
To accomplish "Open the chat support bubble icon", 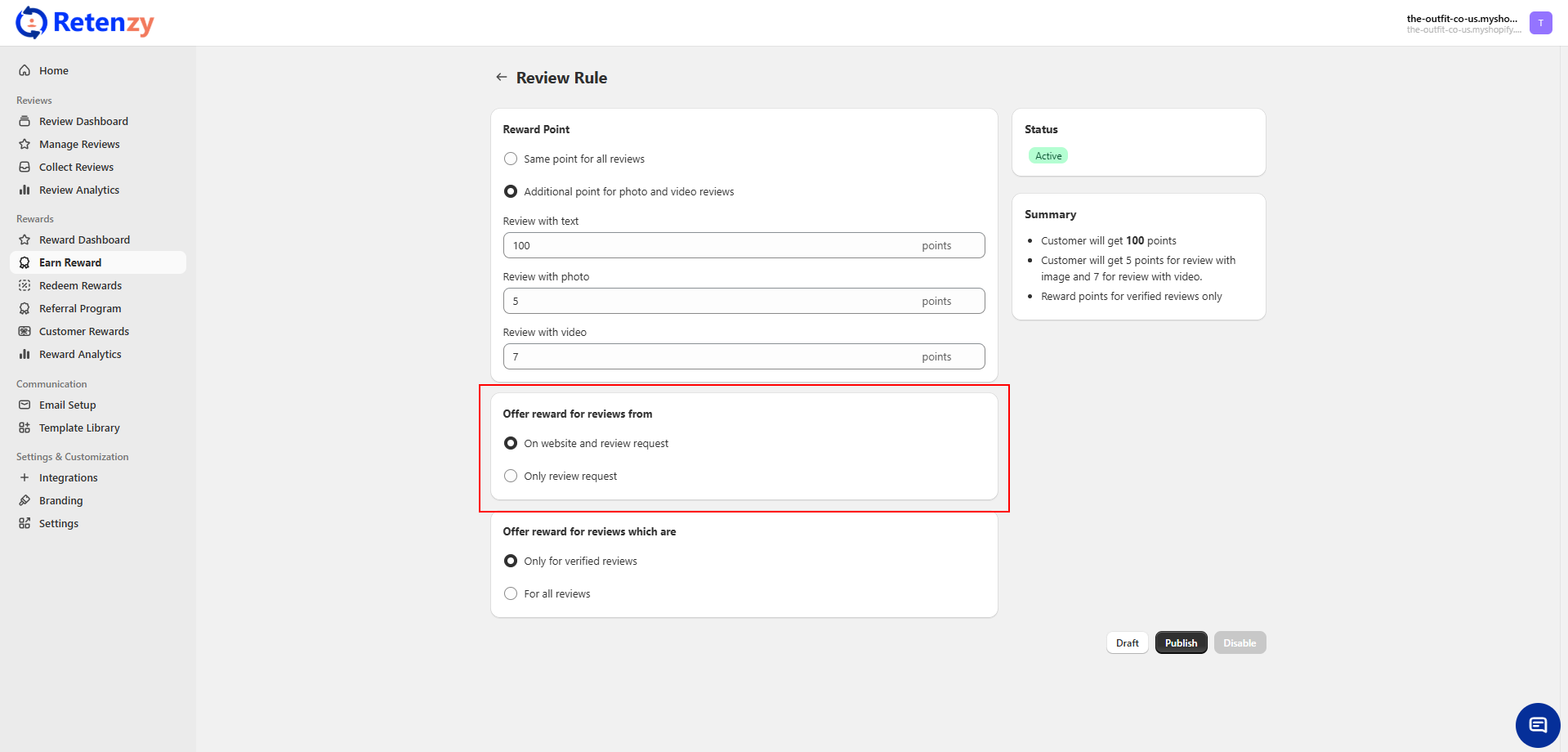I will point(1537,725).
